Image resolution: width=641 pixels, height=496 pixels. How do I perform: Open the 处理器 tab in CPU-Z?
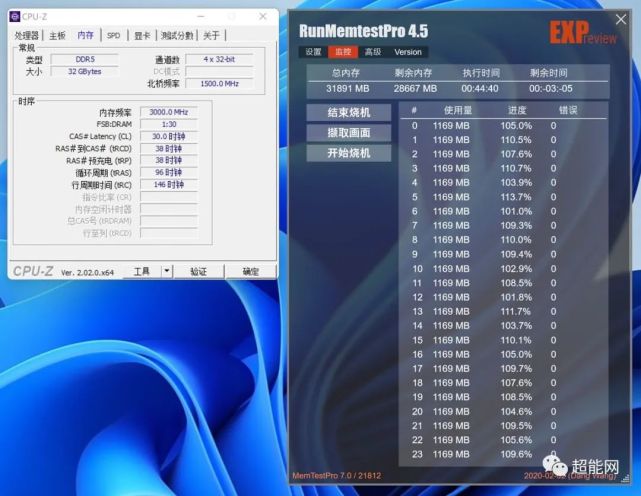pos(26,36)
